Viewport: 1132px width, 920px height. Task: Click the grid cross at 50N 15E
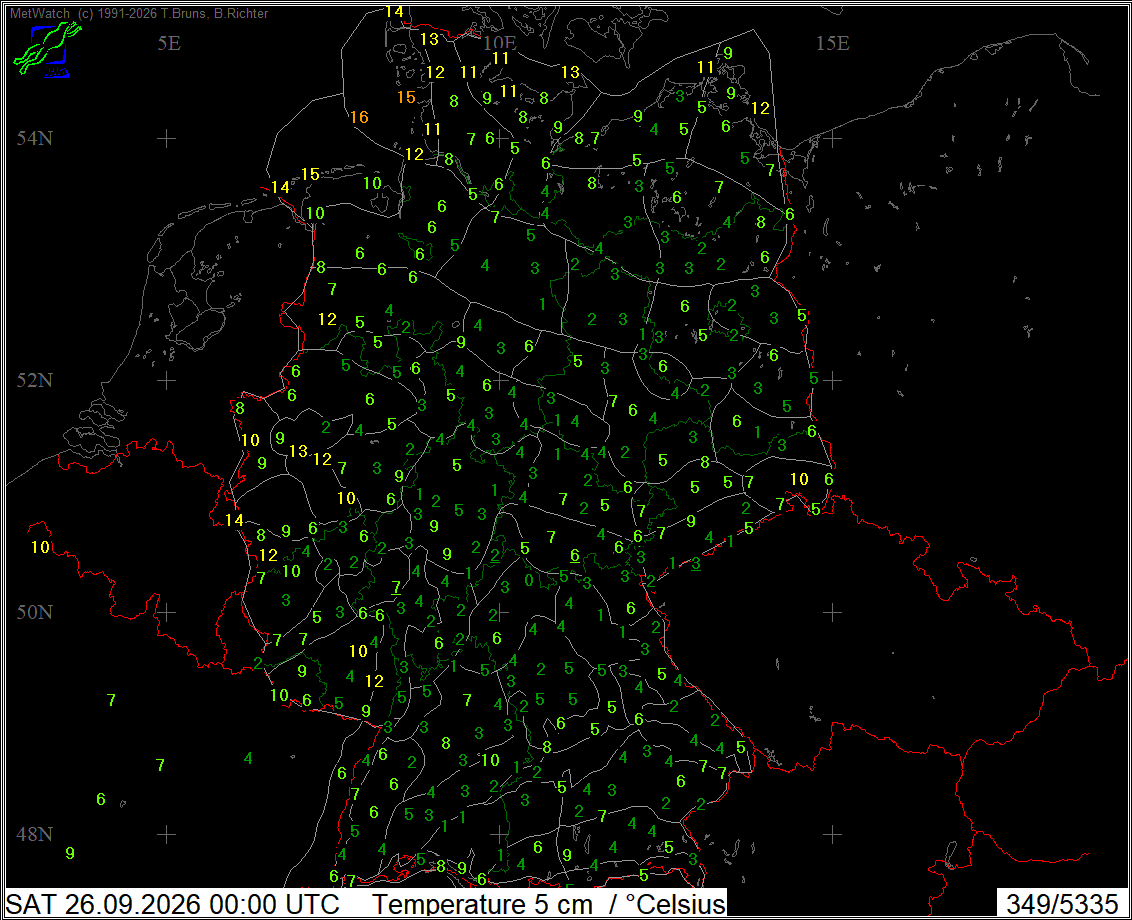[x=832, y=612]
